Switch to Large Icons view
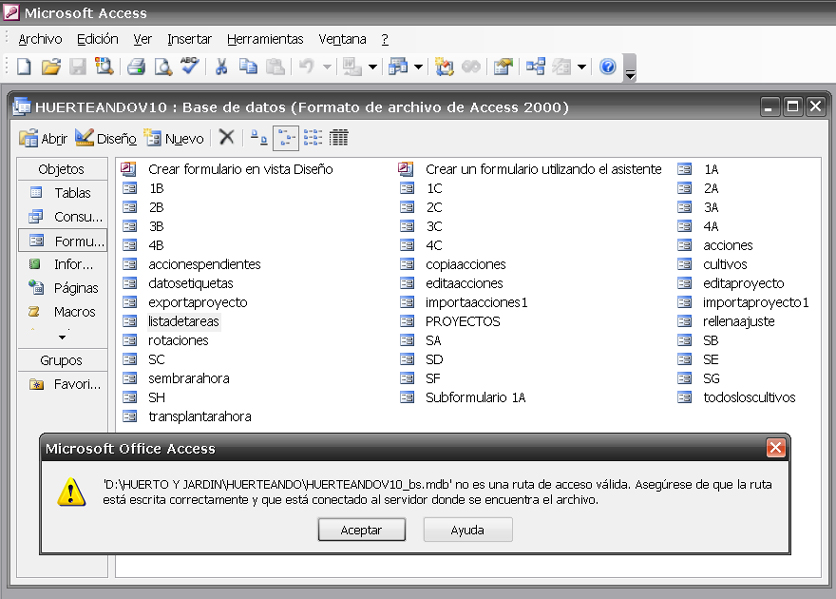The width and height of the screenshot is (836, 599). coord(259,138)
